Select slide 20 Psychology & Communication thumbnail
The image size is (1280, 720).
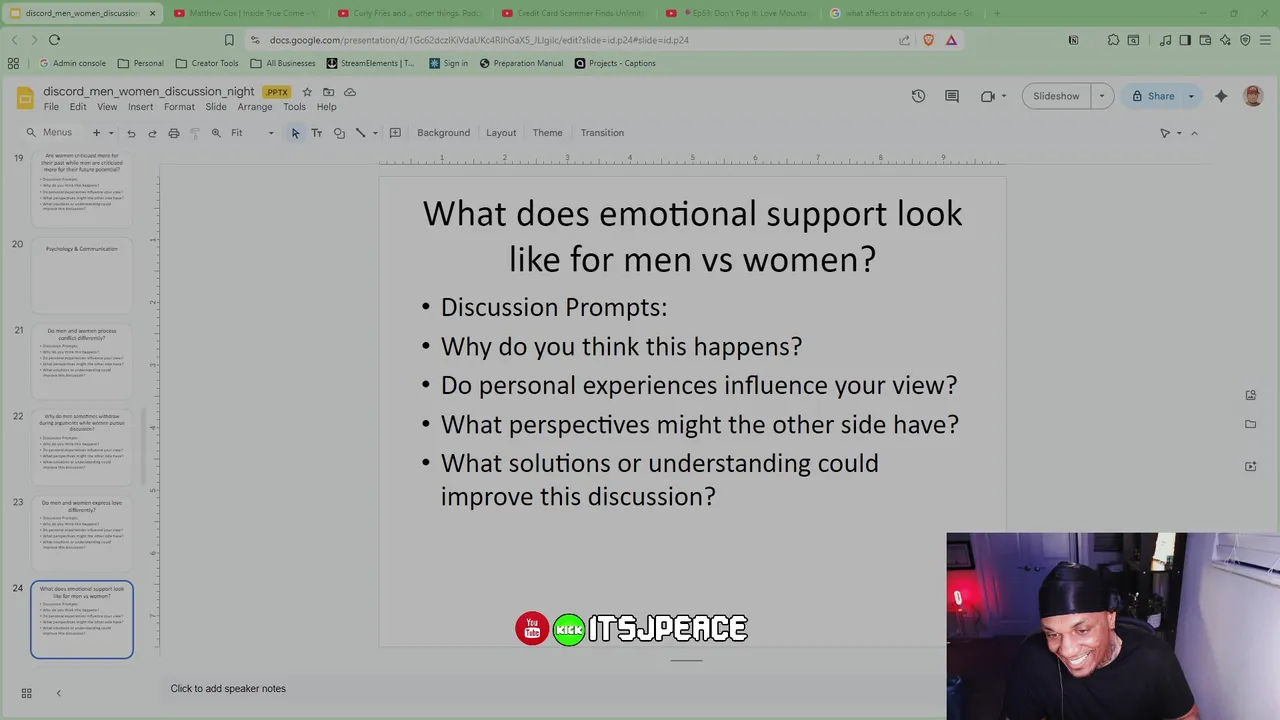[x=82, y=275]
